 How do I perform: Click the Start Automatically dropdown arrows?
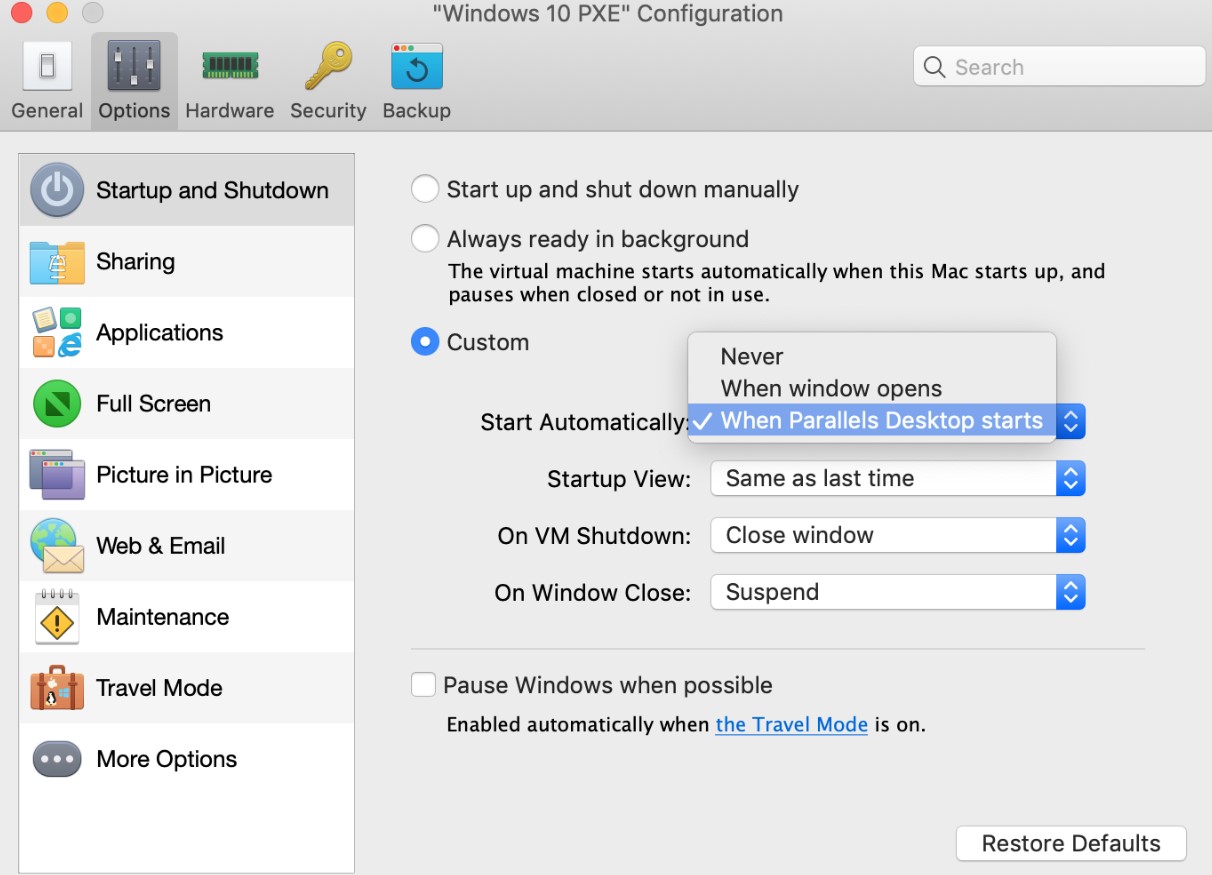pyautogui.click(x=1070, y=422)
